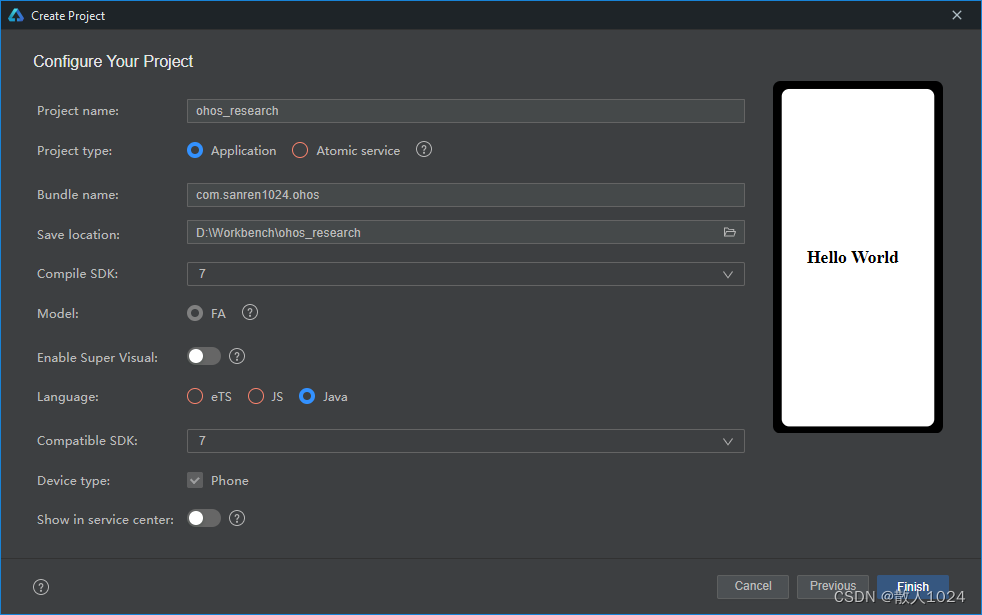Click the Bundle name input field
982x615 pixels.
pyautogui.click(x=465, y=195)
